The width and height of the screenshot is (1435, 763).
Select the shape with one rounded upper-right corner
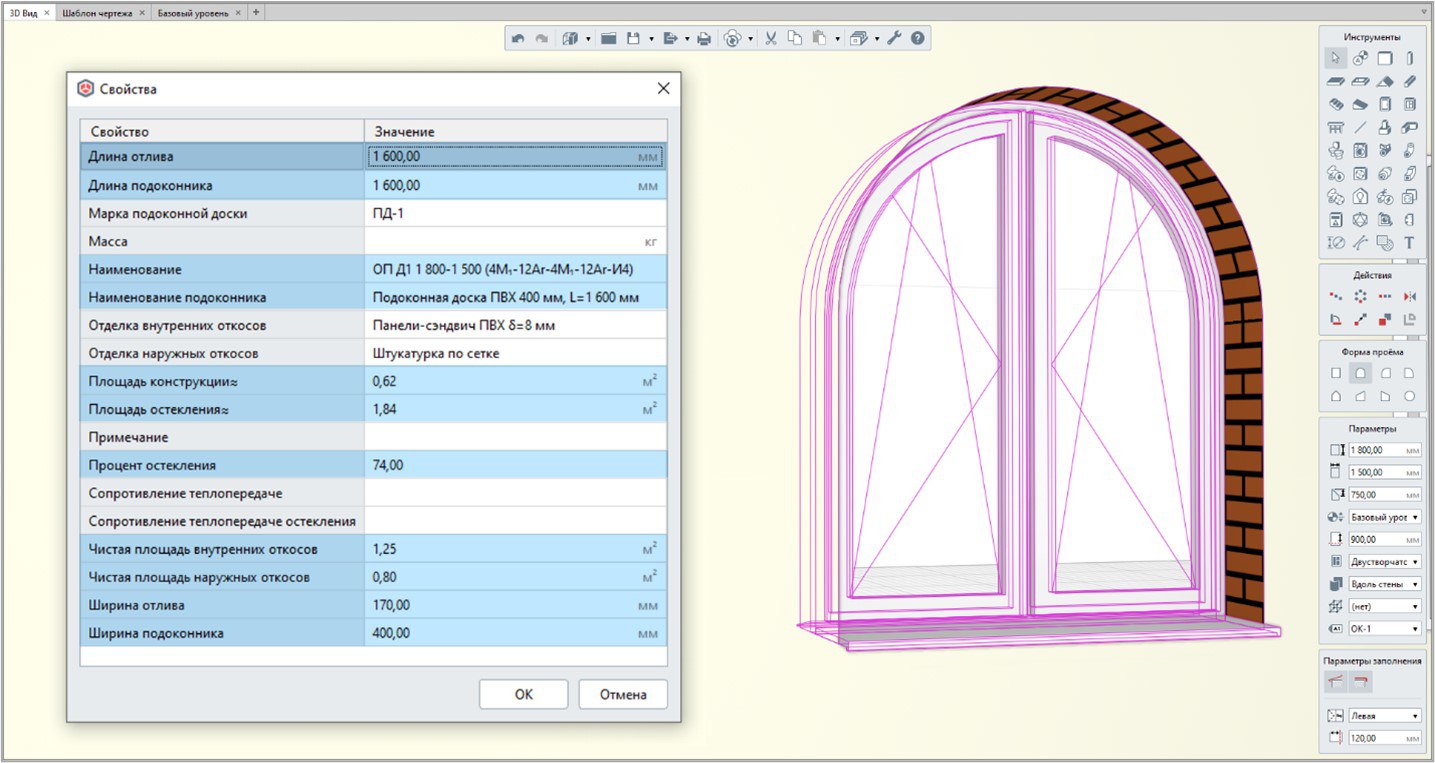[x=1410, y=372]
